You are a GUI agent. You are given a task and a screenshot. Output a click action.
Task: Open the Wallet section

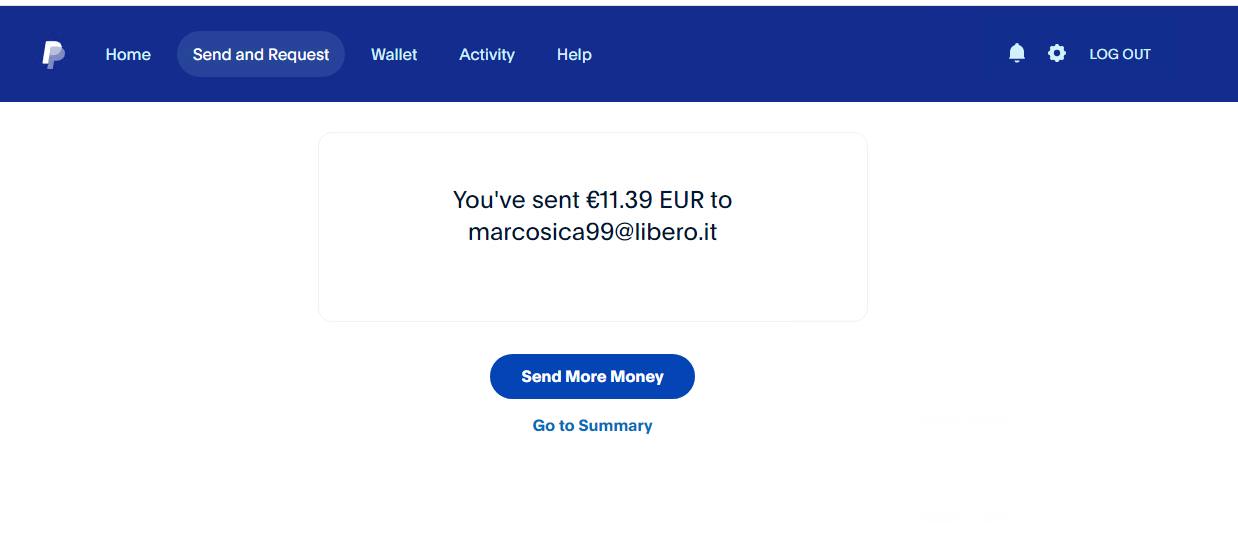(x=394, y=55)
